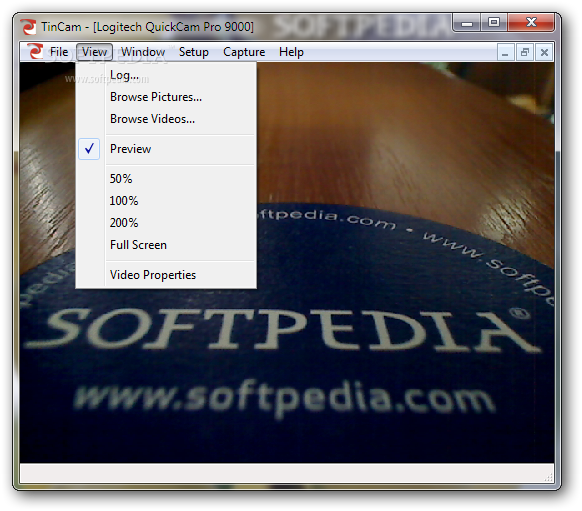
Task: Choose Log... from the View menu
Action: [x=166, y=75]
